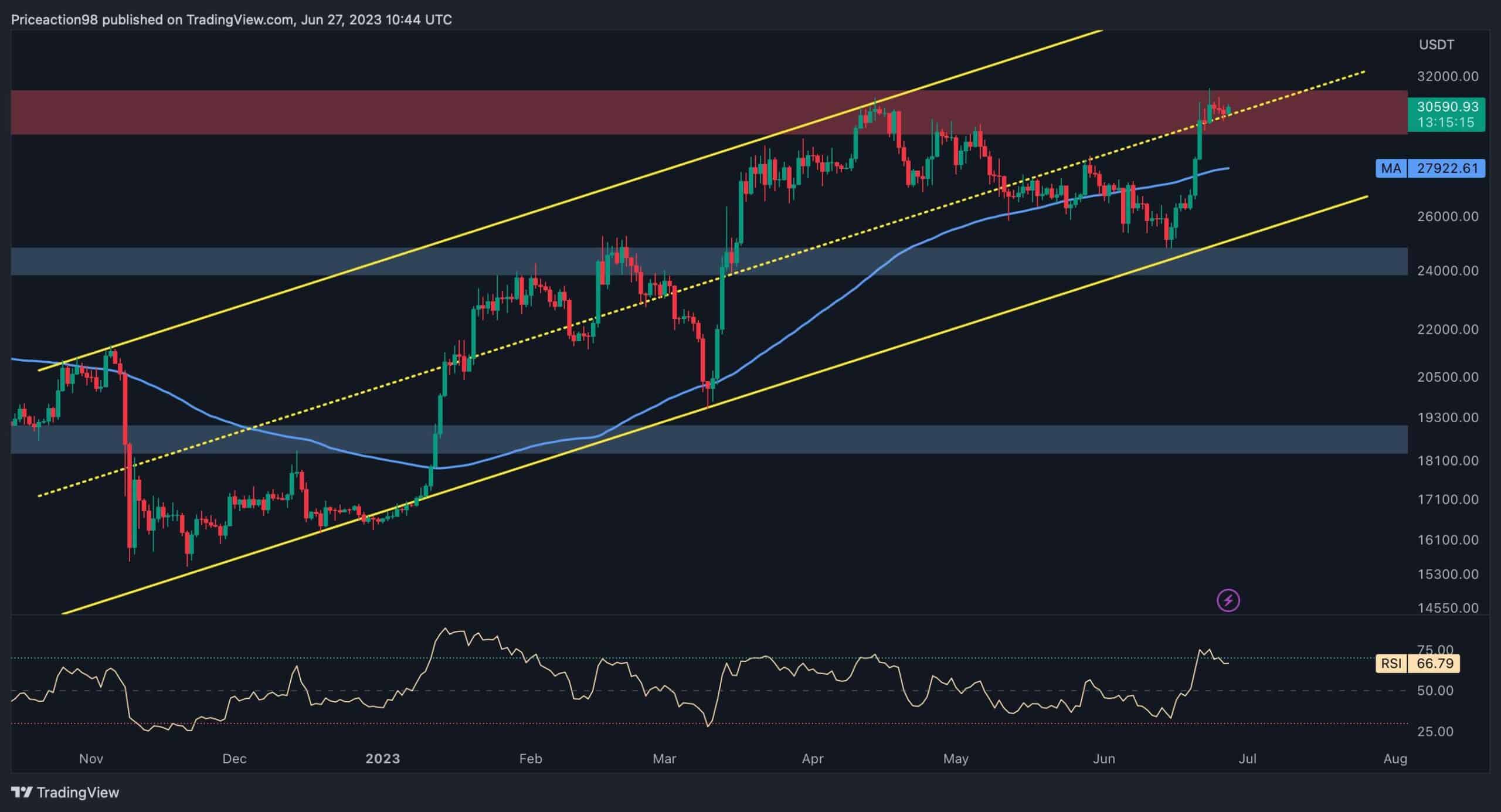1501x812 pixels.
Task: Click the Priceaction98 published header text
Action: click(x=232, y=20)
